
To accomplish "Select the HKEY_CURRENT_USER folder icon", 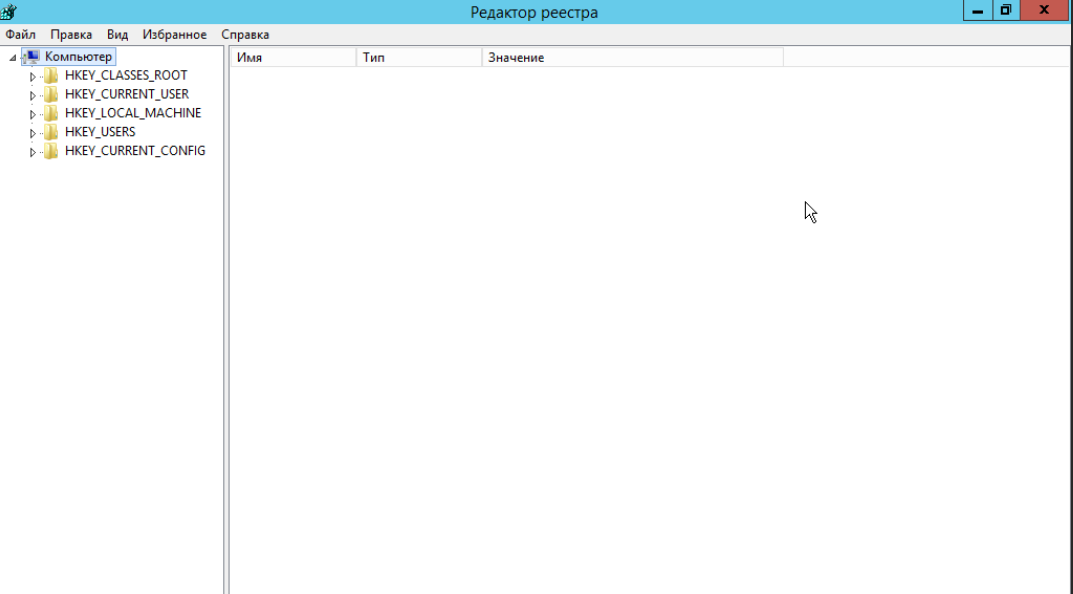I will [x=51, y=94].
